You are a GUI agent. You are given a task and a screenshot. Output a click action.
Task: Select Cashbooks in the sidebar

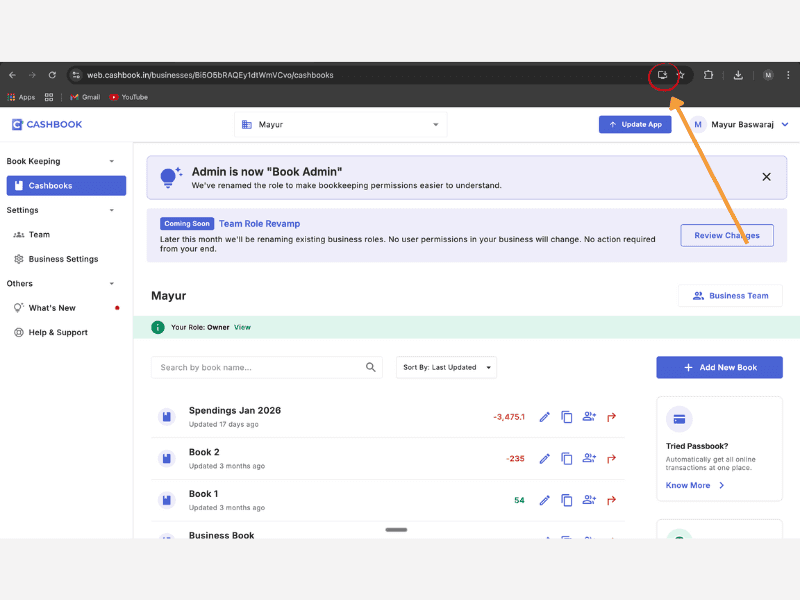click(x=66, y=186)
